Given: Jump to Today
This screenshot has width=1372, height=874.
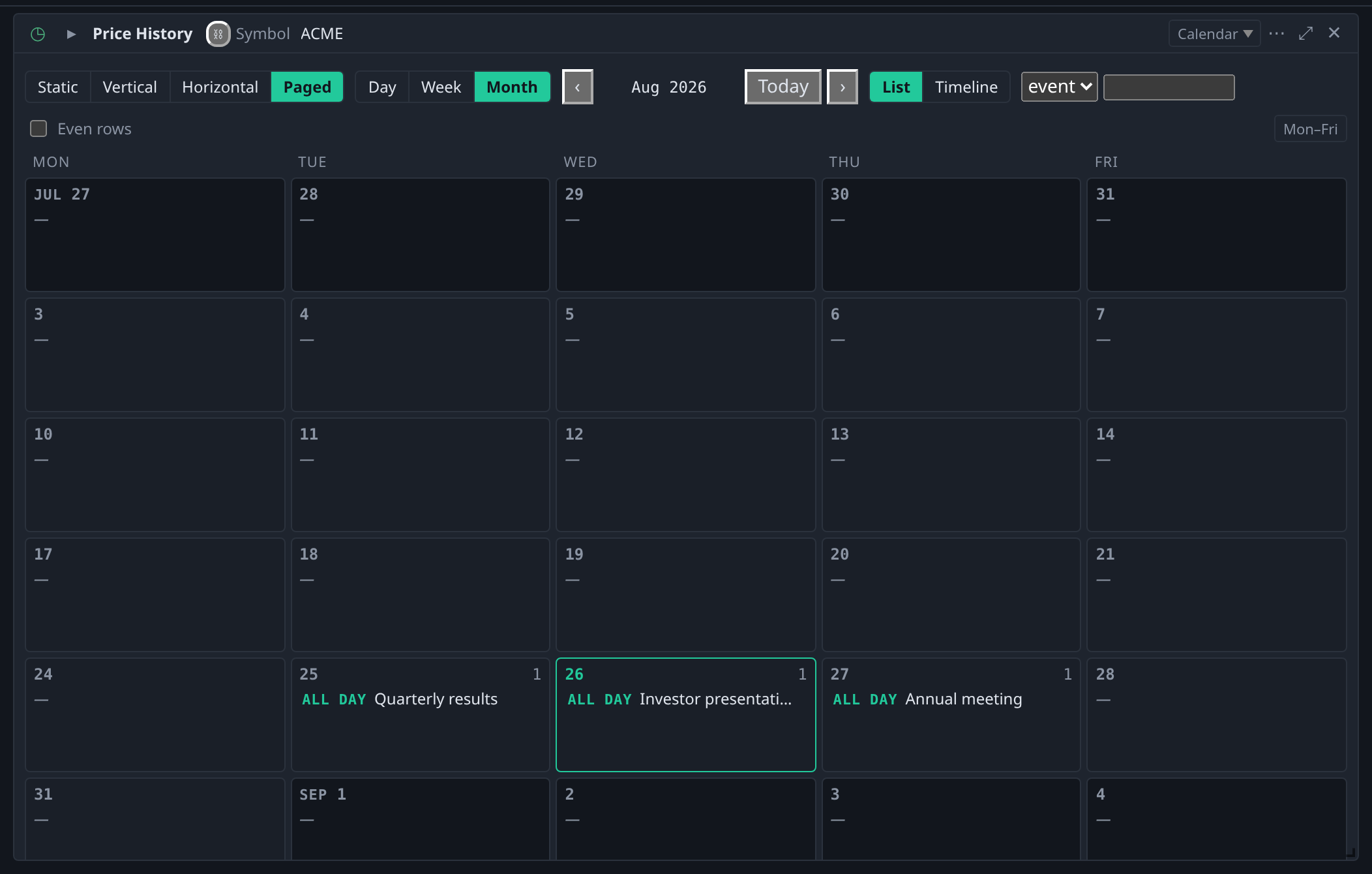Looking at the screenshot, I should click(783, 87).
